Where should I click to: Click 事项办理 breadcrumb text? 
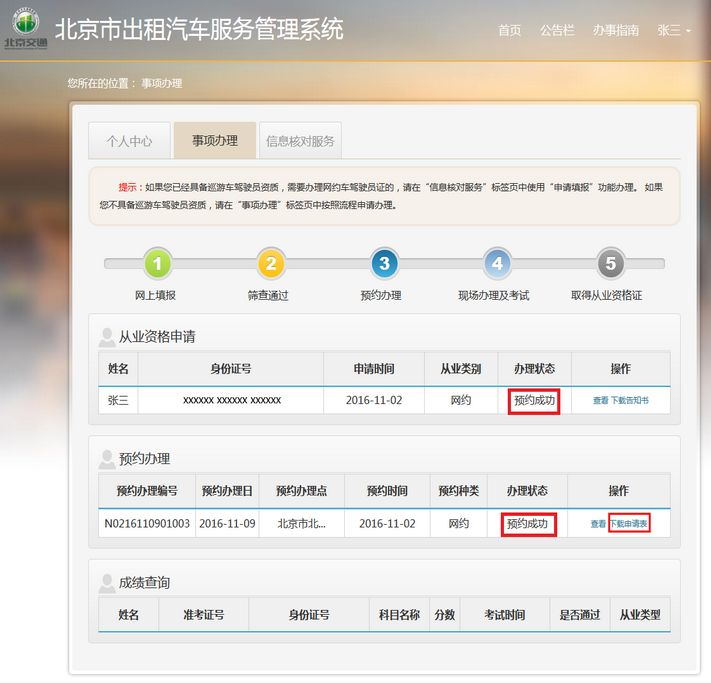(162, 83)
